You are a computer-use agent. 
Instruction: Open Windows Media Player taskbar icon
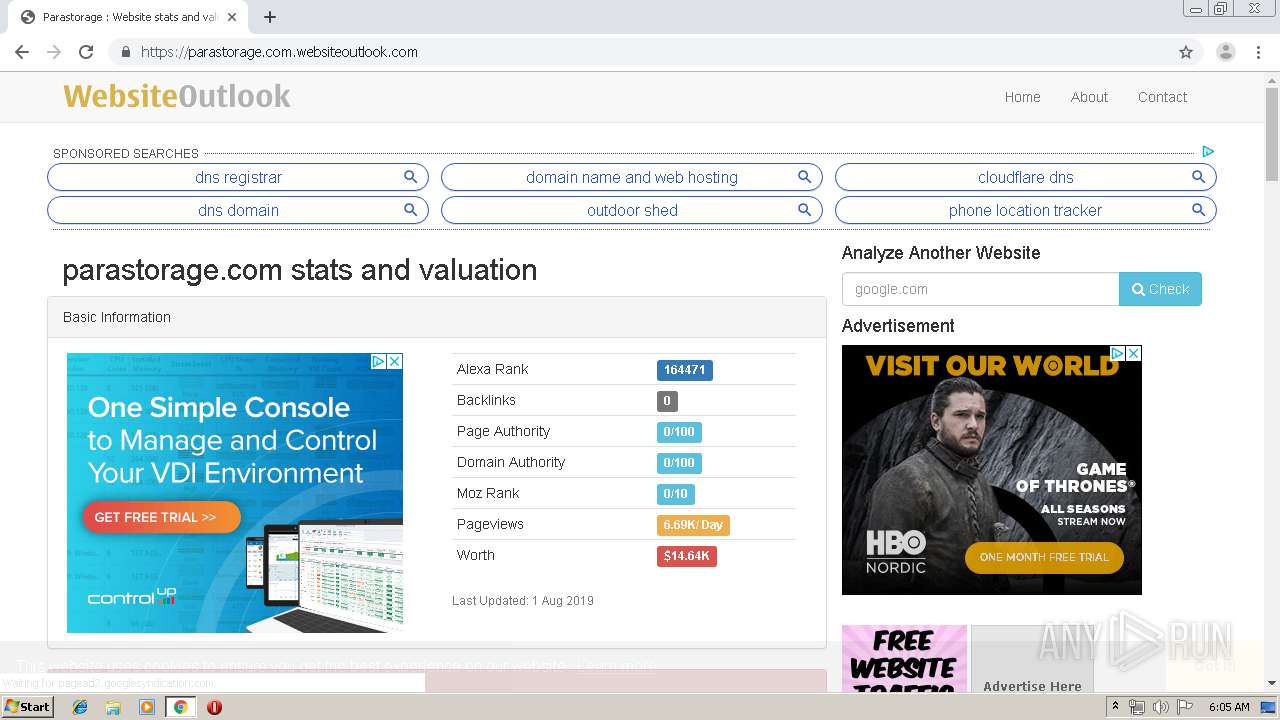click(147, 707)
